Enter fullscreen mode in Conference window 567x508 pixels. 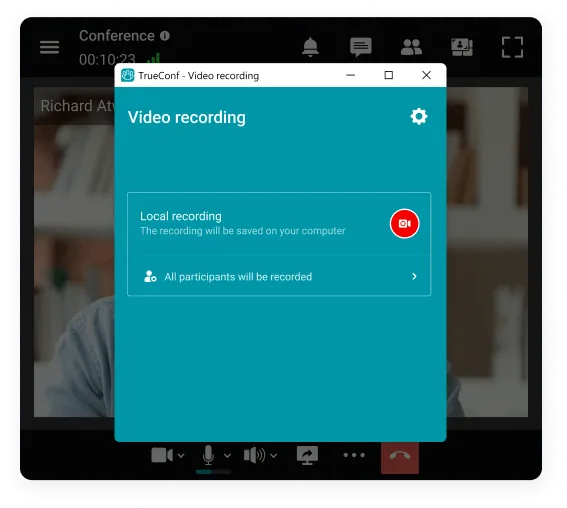[x=512, y=47]
